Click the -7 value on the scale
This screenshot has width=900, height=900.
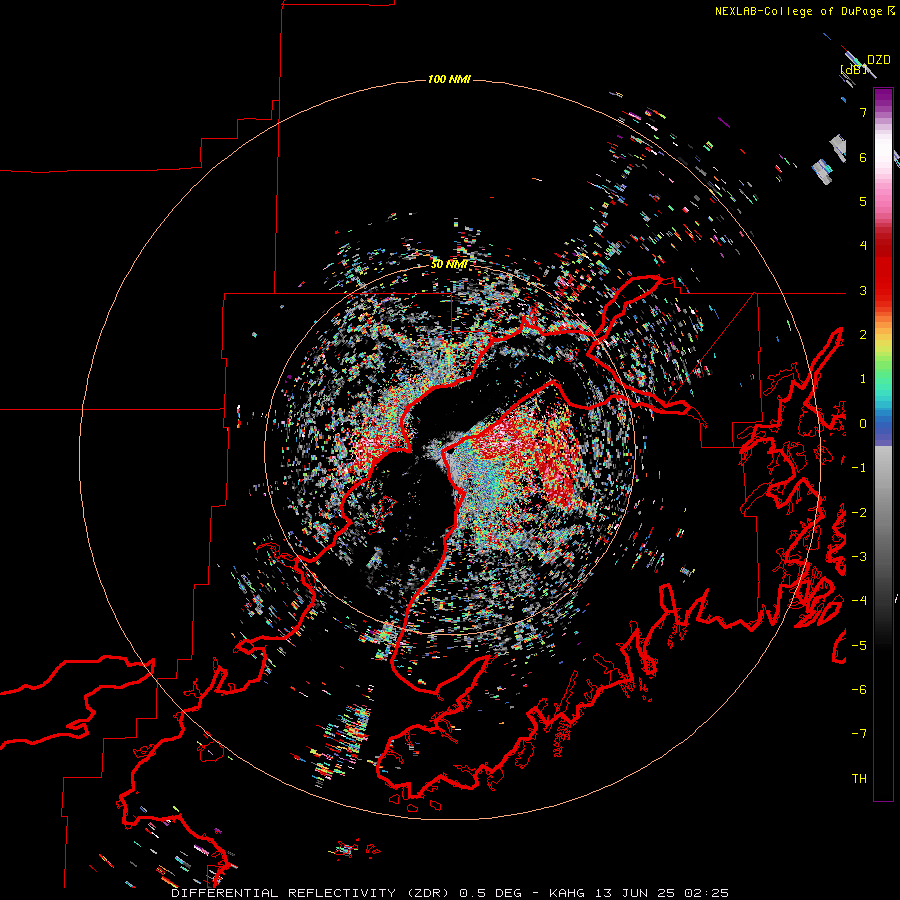[x=859, y=734]
